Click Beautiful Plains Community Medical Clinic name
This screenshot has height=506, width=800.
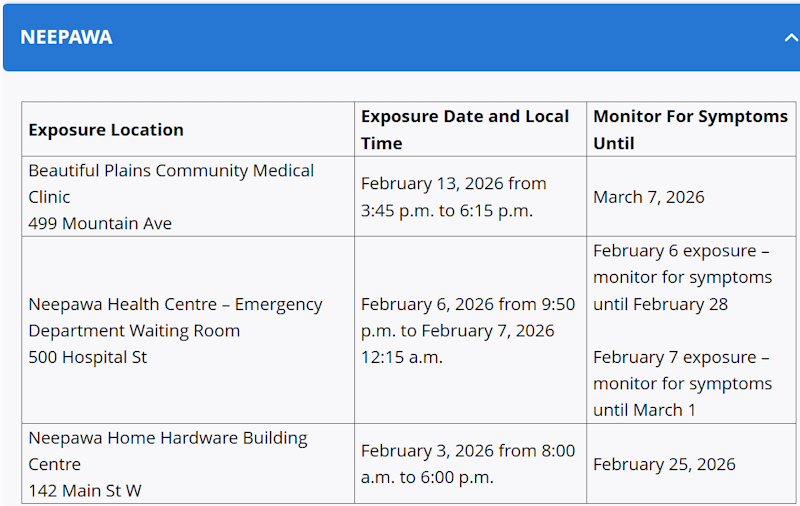[171, 184]
